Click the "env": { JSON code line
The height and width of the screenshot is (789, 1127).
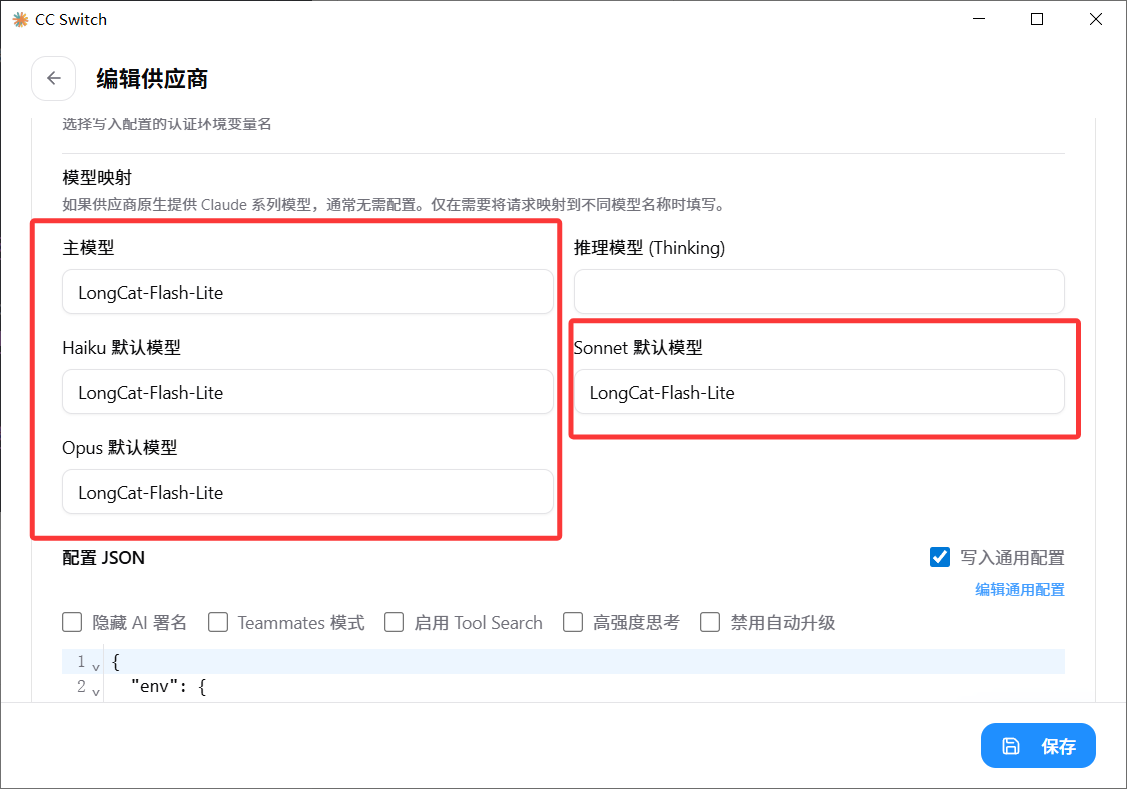click(168, 687)
